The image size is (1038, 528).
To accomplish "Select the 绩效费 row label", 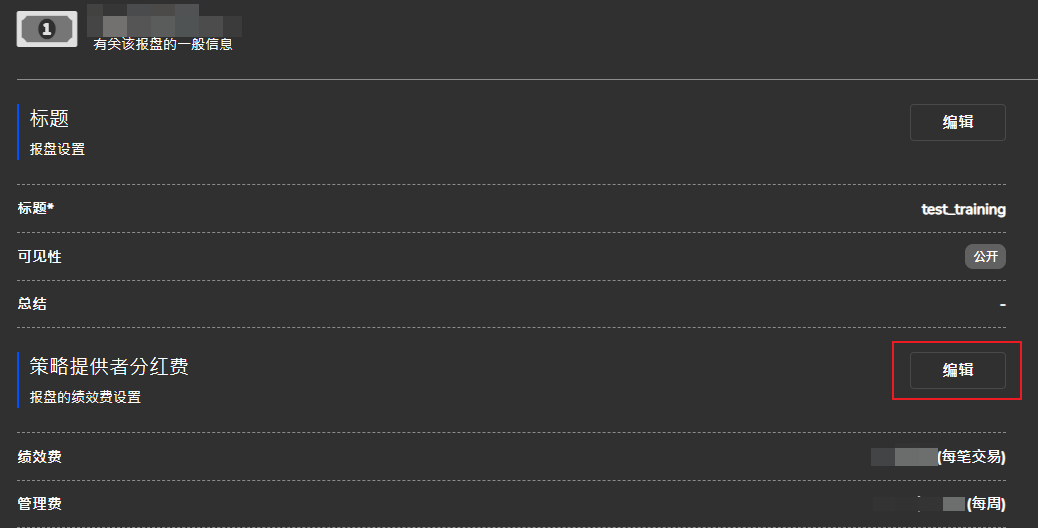I will click(40, 457).
